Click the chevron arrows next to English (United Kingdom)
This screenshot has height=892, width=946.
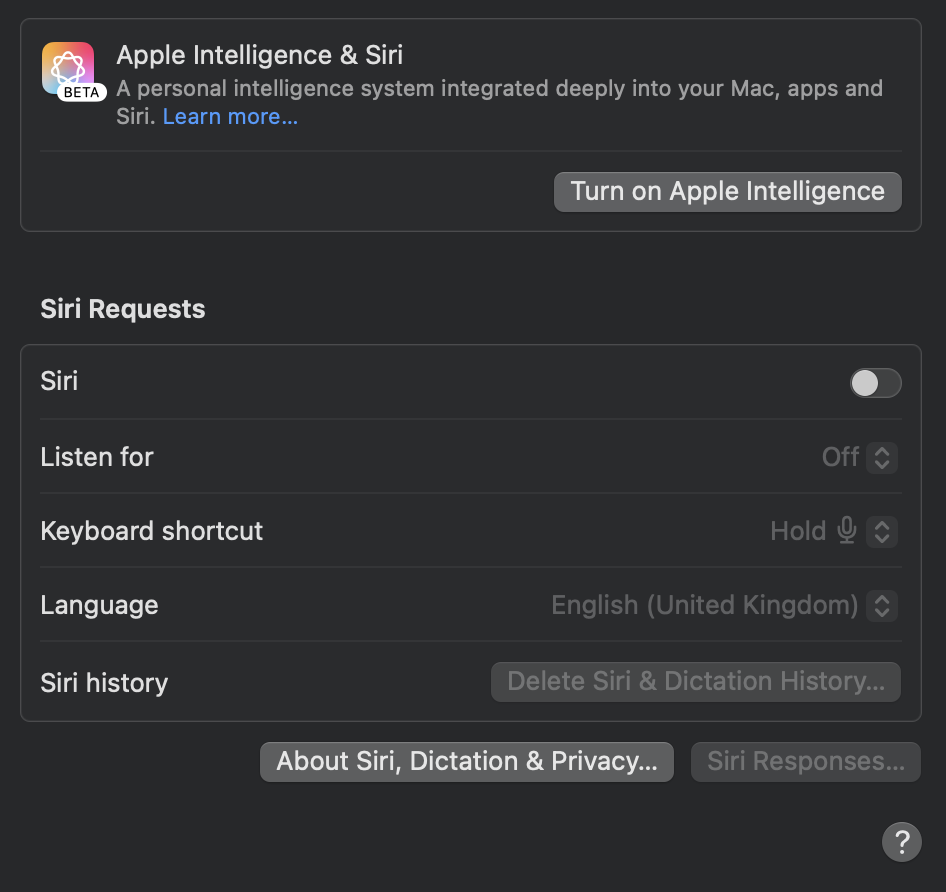point(882,605)
